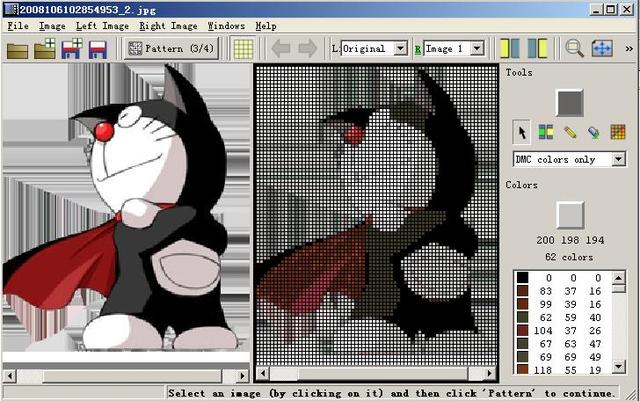Click the 200 198 194 color value
Viewport: 640px width, 401px height.
pyautogui.click(x=570, y=240)
